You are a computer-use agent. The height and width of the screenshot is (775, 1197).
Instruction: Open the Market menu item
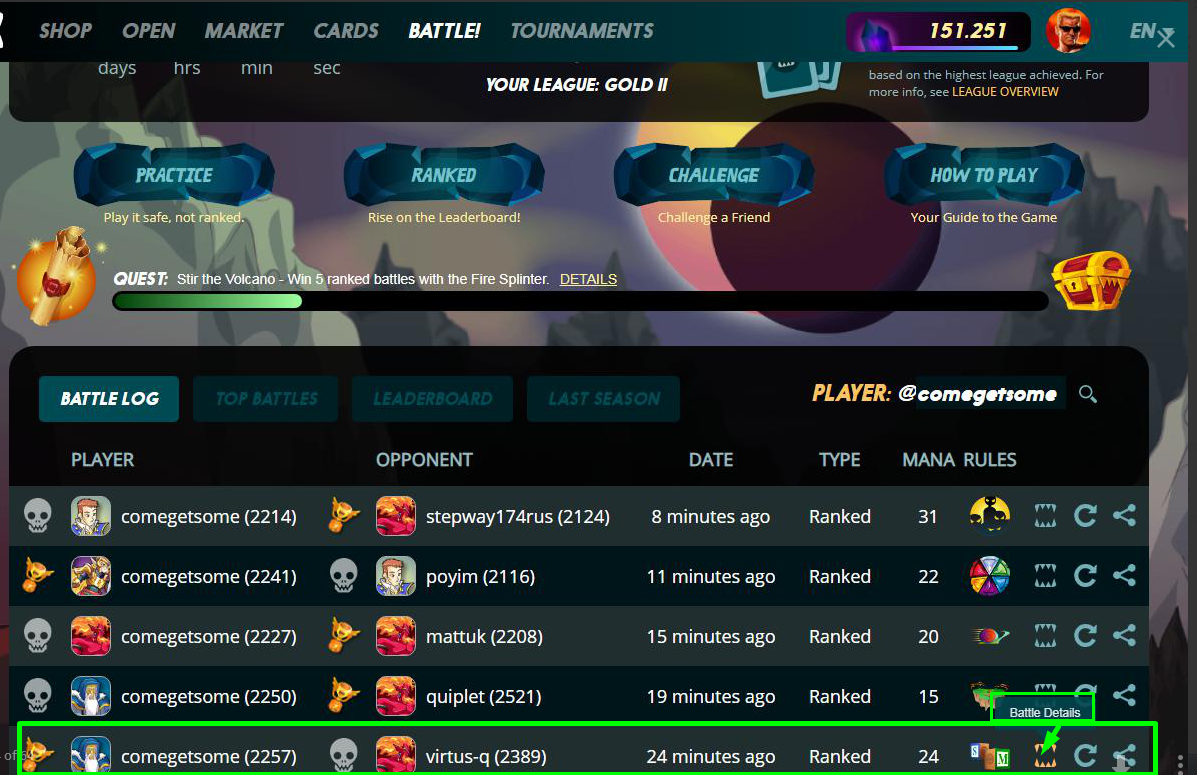point(244,31)
